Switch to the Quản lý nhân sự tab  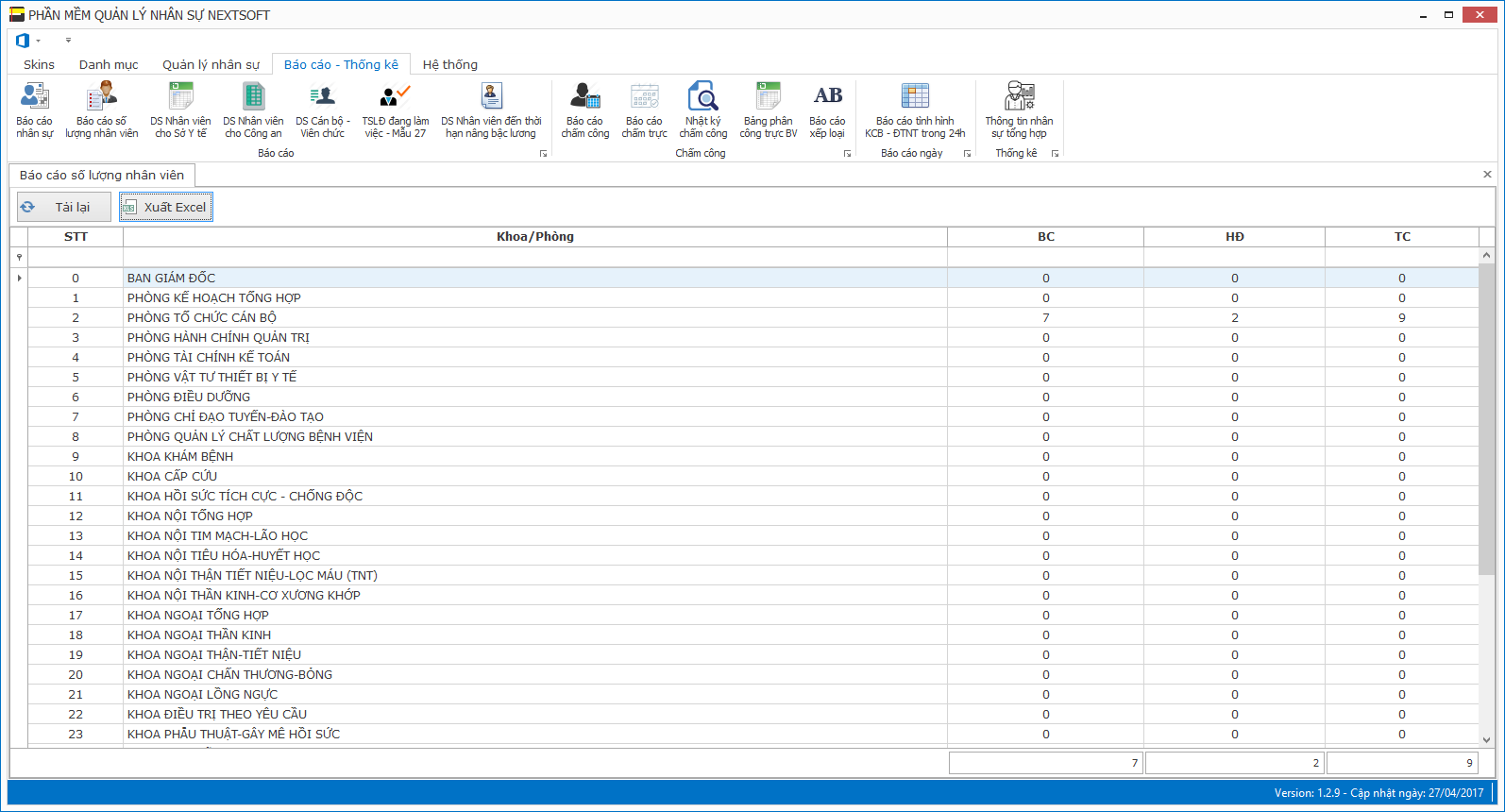[211, 64]
